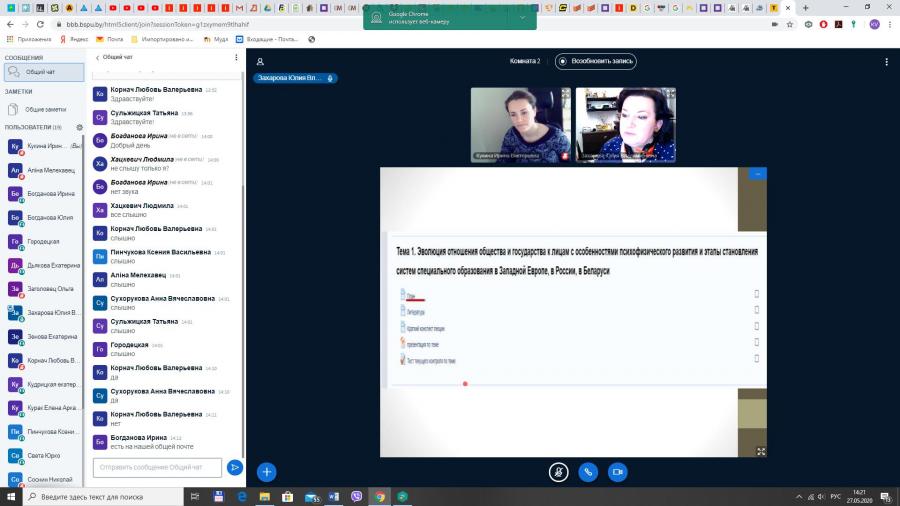Screen dimensions: 900x506
Task: Check the first checkbox on the slide
Action: 757,294
